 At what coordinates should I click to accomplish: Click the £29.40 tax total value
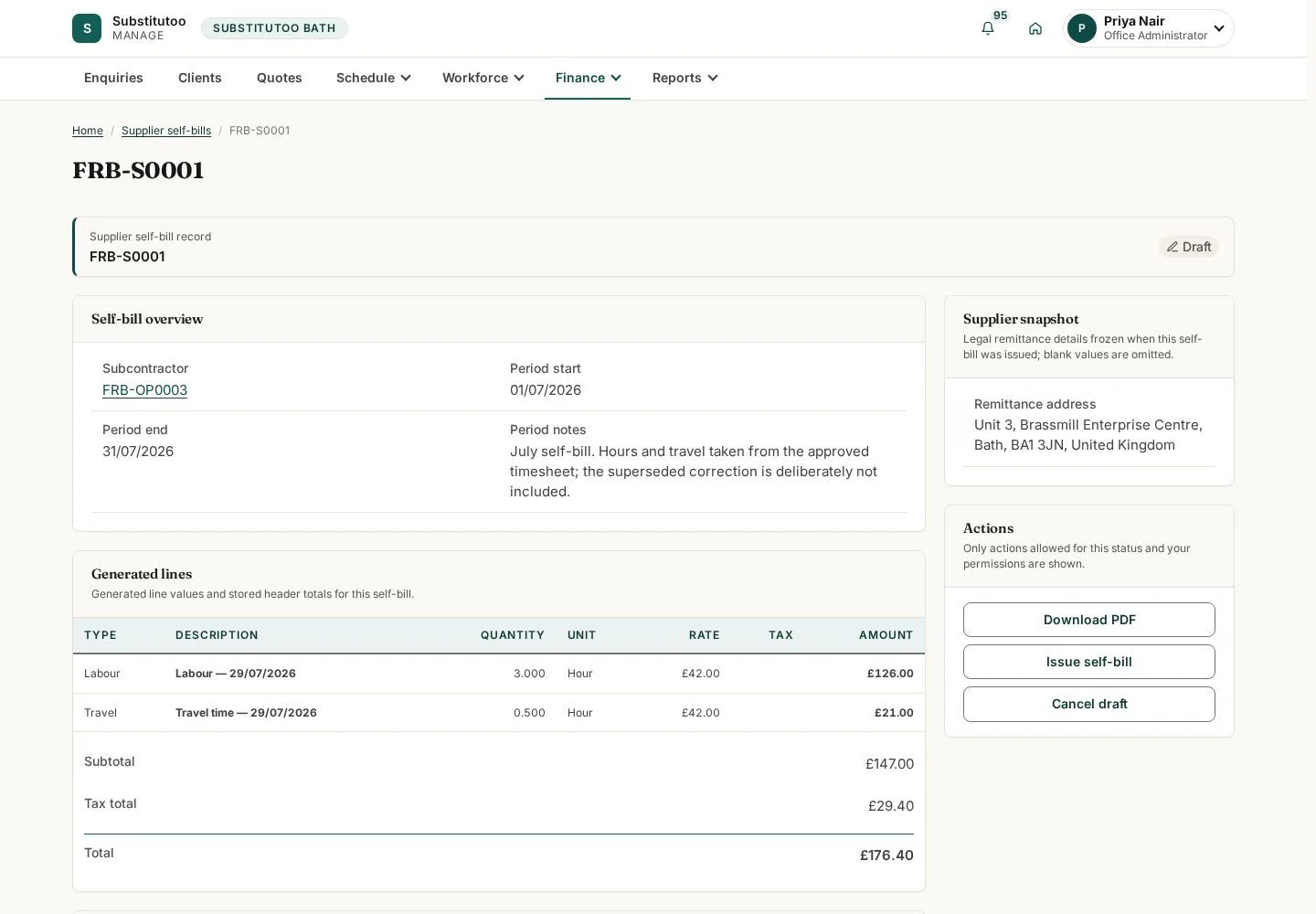891,806
